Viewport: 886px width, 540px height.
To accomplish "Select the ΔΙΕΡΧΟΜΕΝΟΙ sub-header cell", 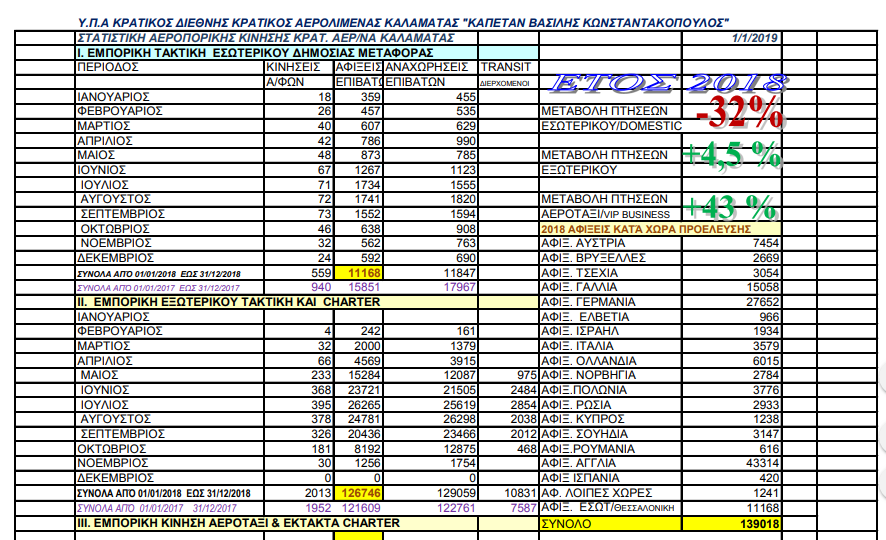I will 505,83.
